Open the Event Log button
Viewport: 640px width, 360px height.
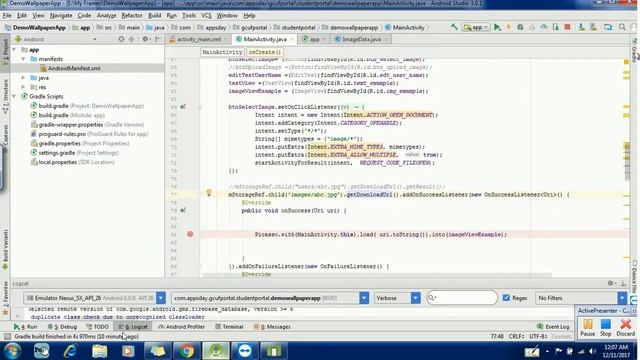[x=553, y=327]
